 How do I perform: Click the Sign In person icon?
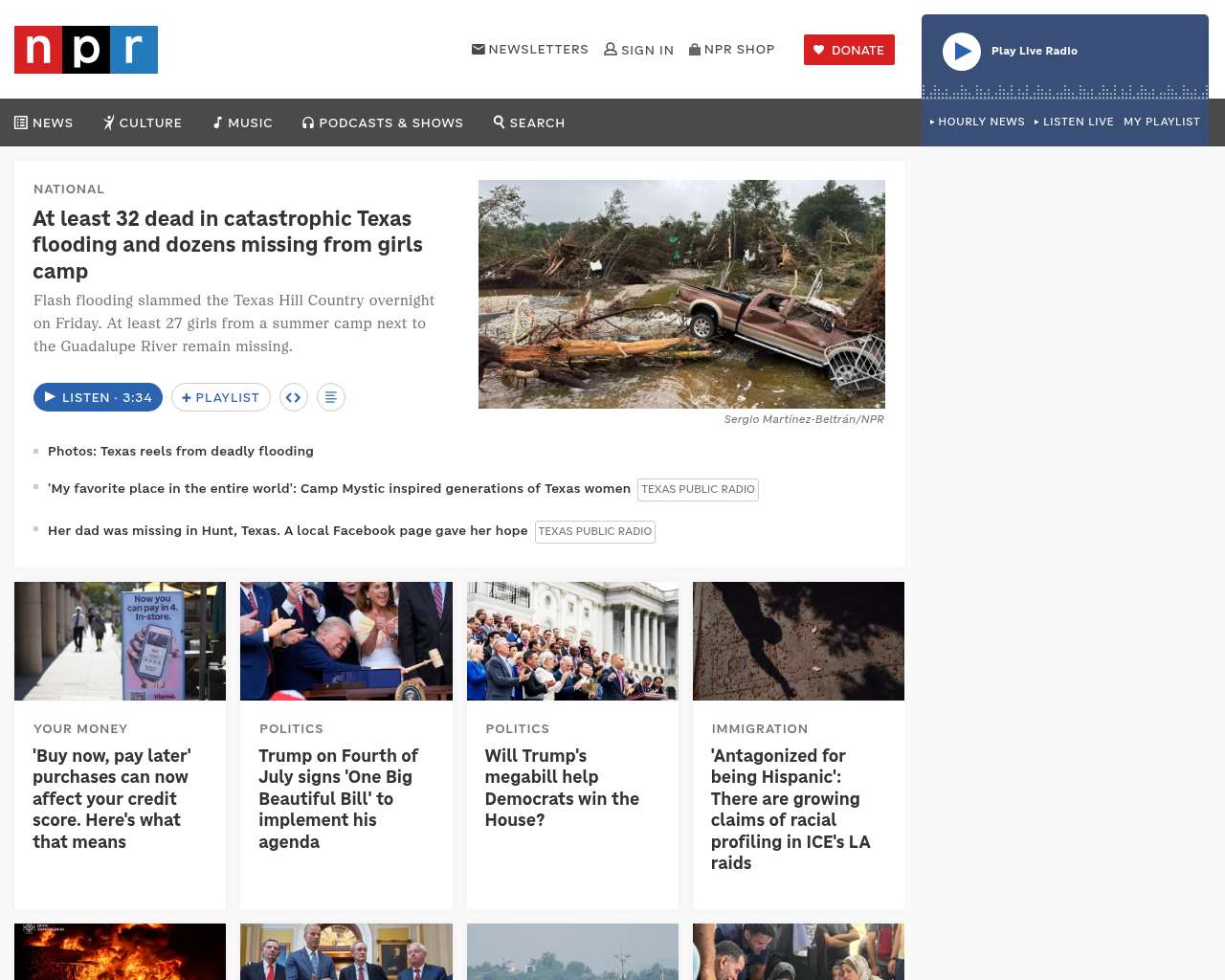[x=611, y=49]
